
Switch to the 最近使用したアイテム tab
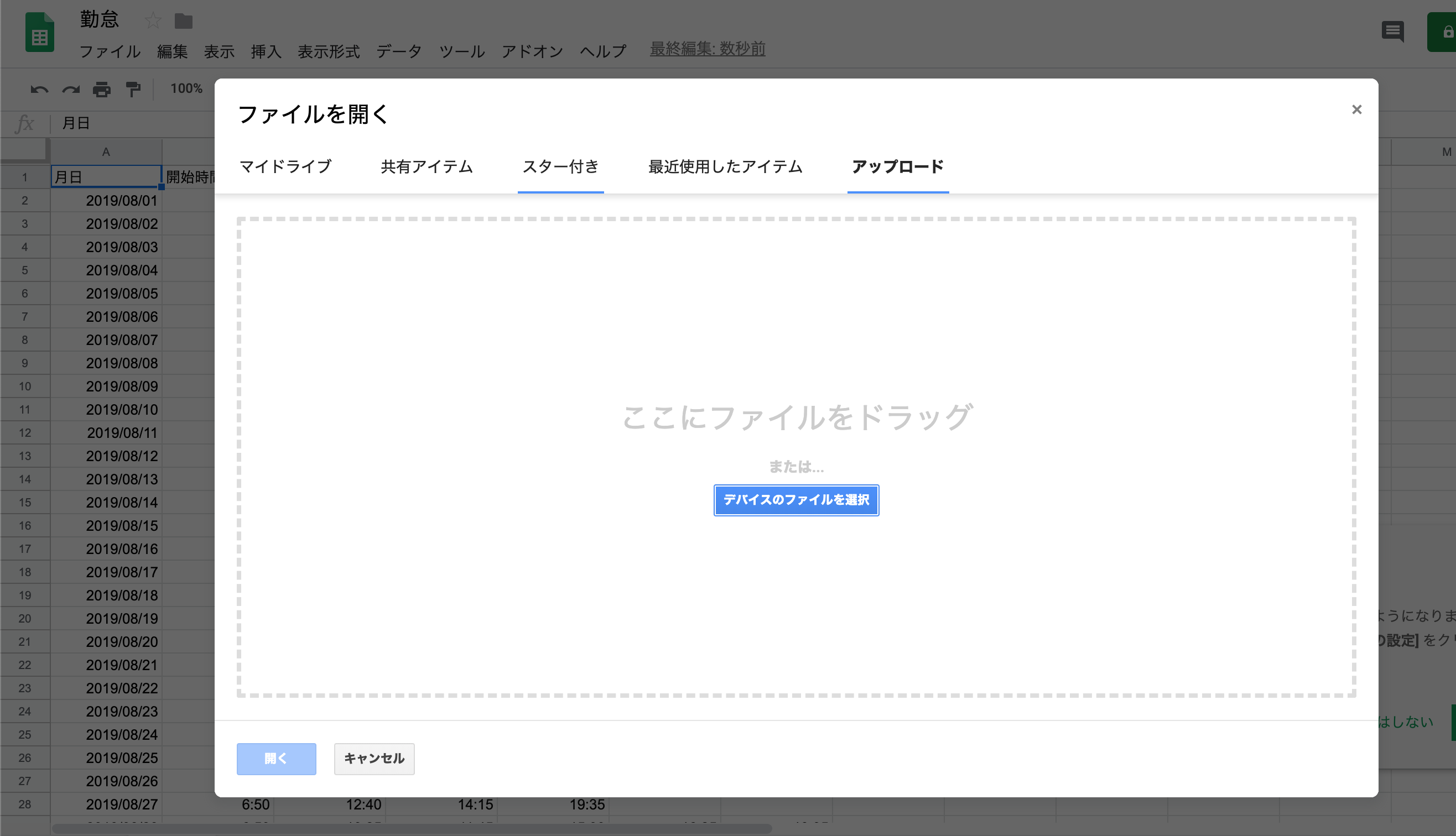[x=725, y=167]
